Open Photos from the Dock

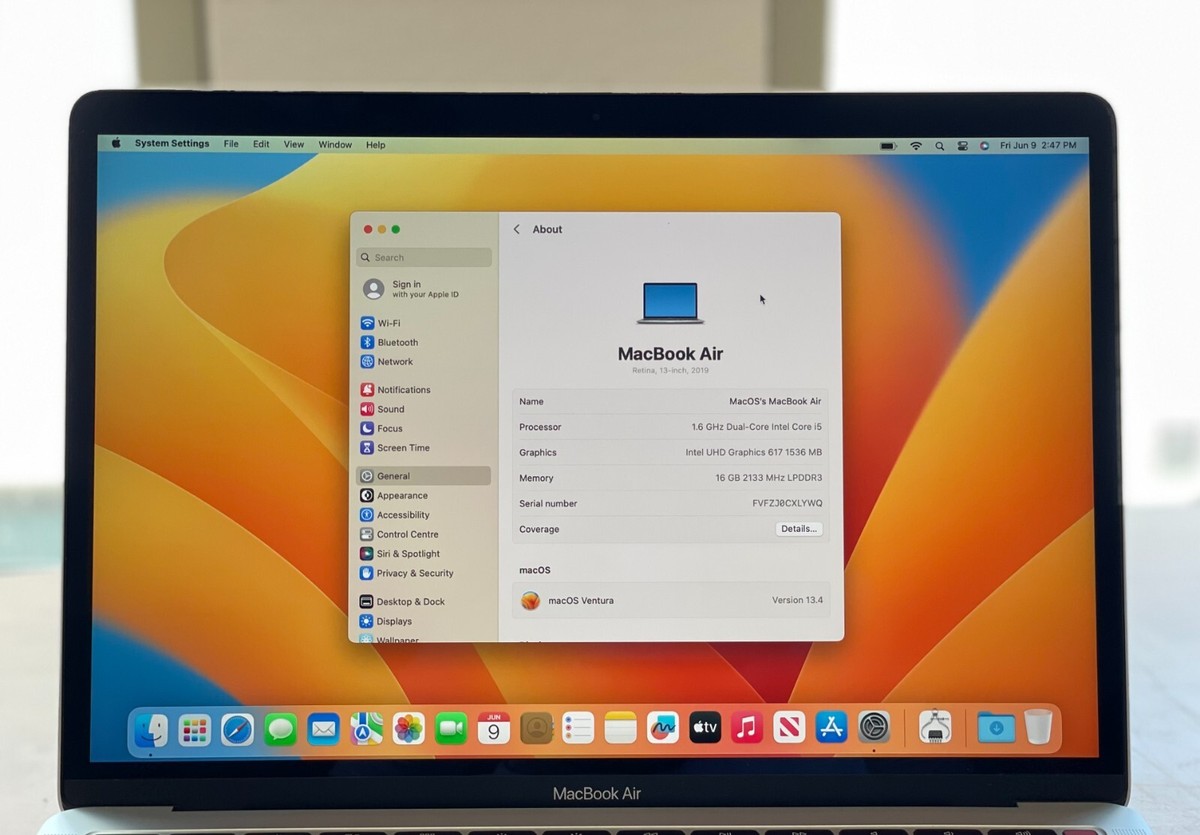(x=409, y=728)
